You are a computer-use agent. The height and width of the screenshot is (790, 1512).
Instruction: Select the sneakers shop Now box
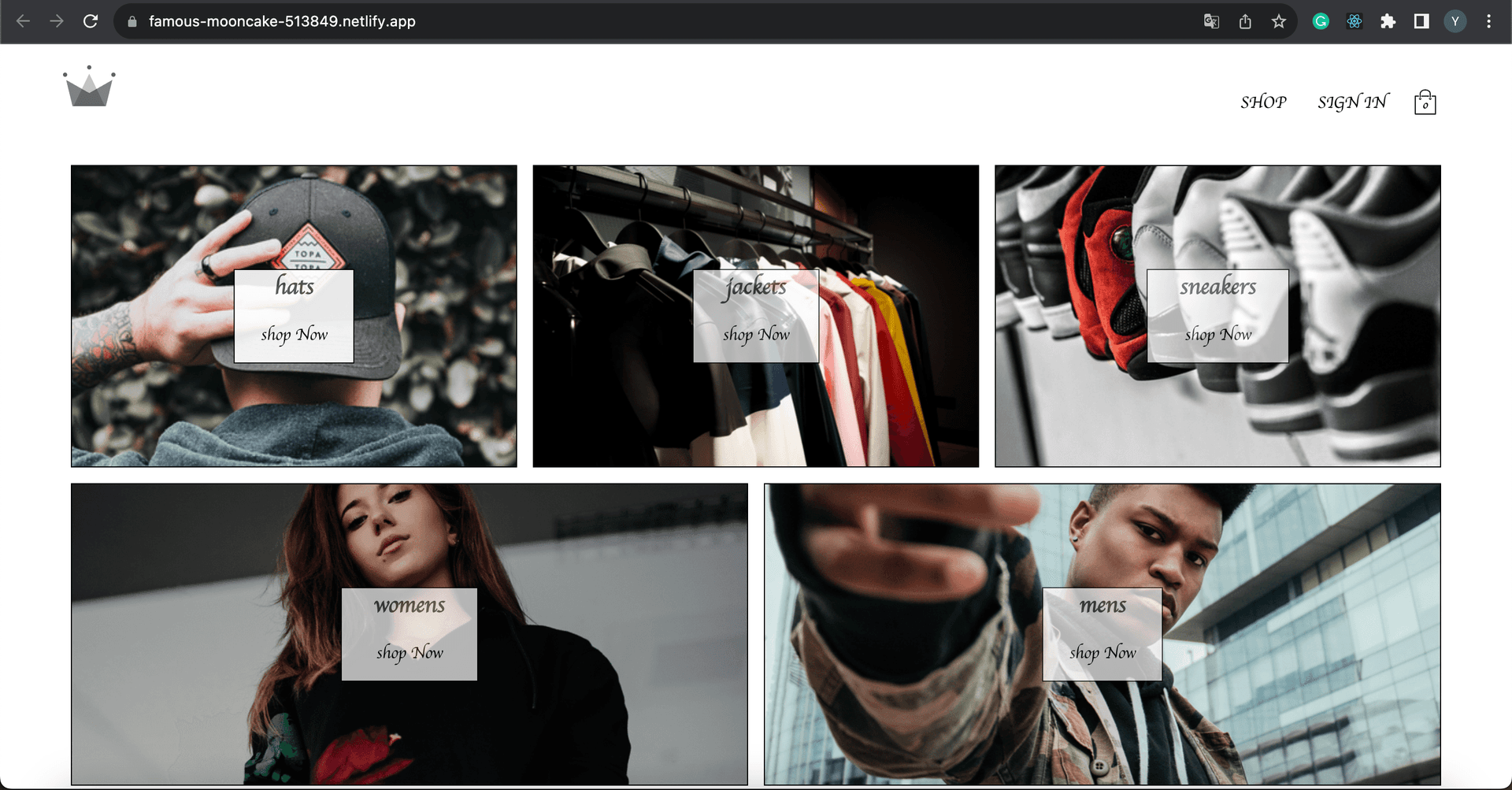1217,316
